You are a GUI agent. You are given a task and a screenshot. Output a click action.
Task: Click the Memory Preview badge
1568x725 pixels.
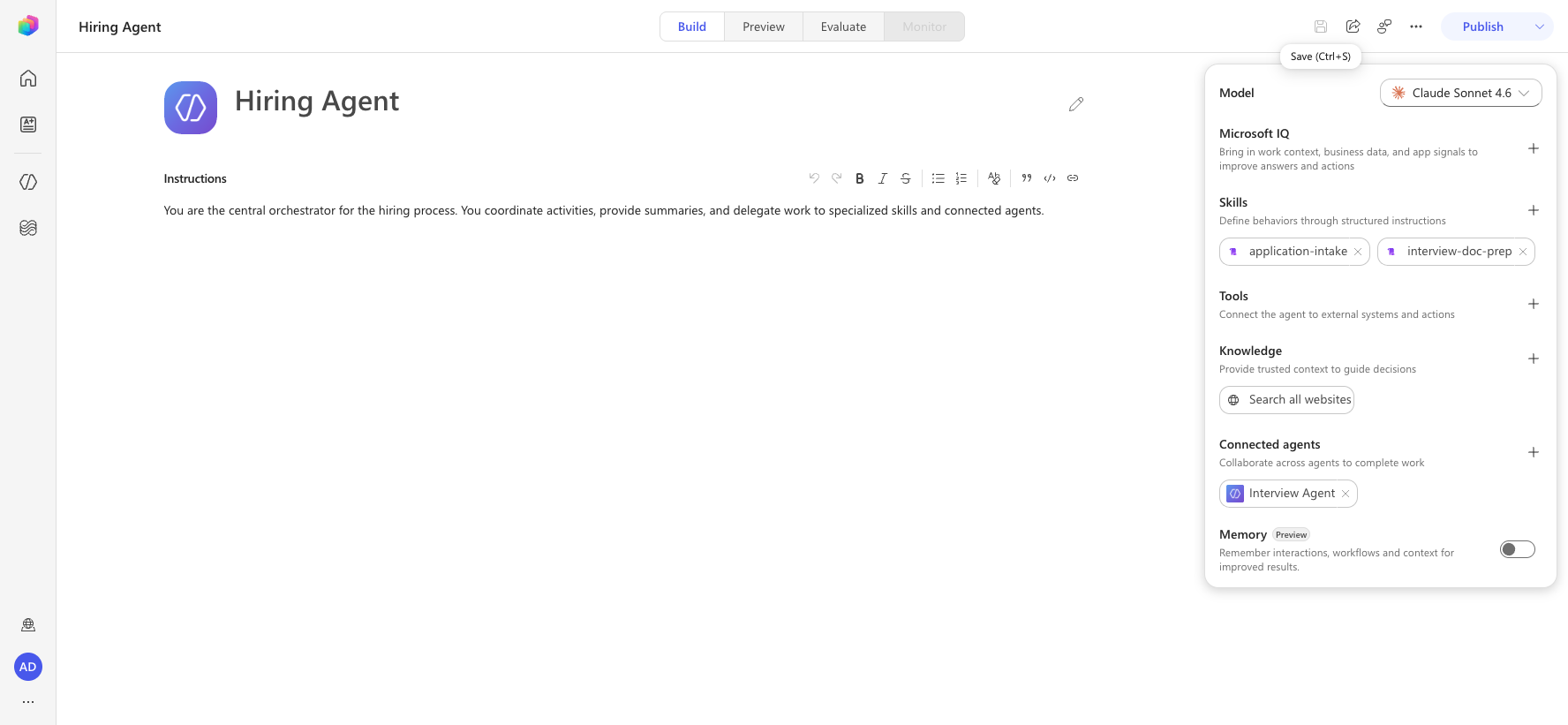[1291, 535]
